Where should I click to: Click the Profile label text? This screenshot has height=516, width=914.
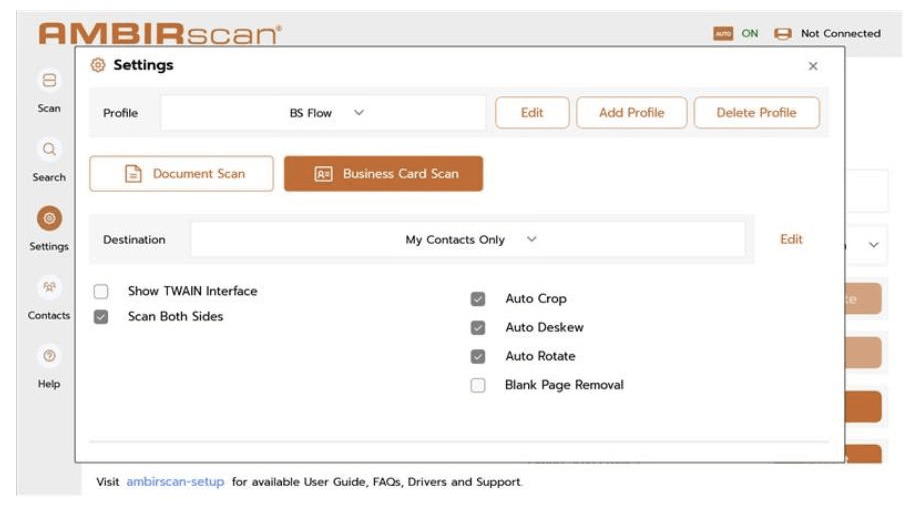(x=121, y=113)
